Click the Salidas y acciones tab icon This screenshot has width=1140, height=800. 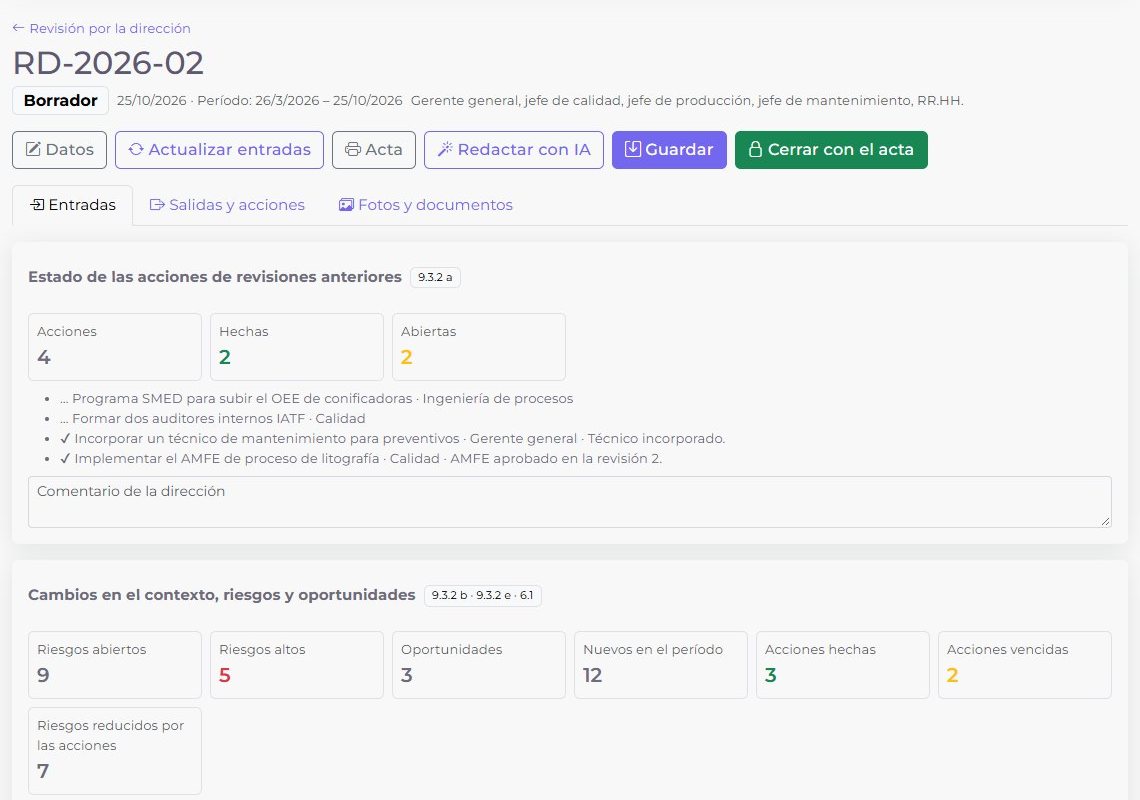[157, 205]
